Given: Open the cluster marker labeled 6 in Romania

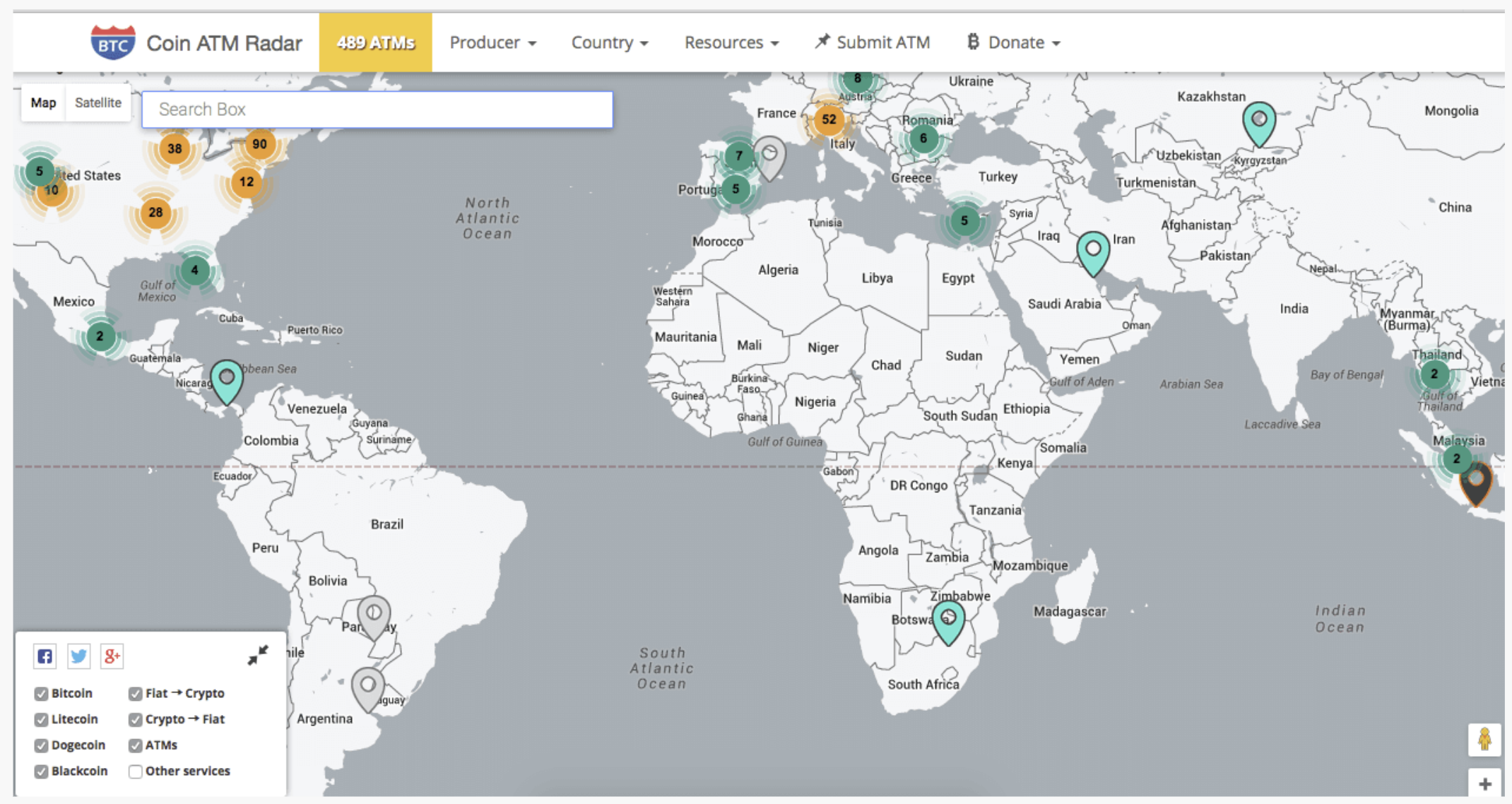Looking at the screenshot, I should click(x=923, y=139).
